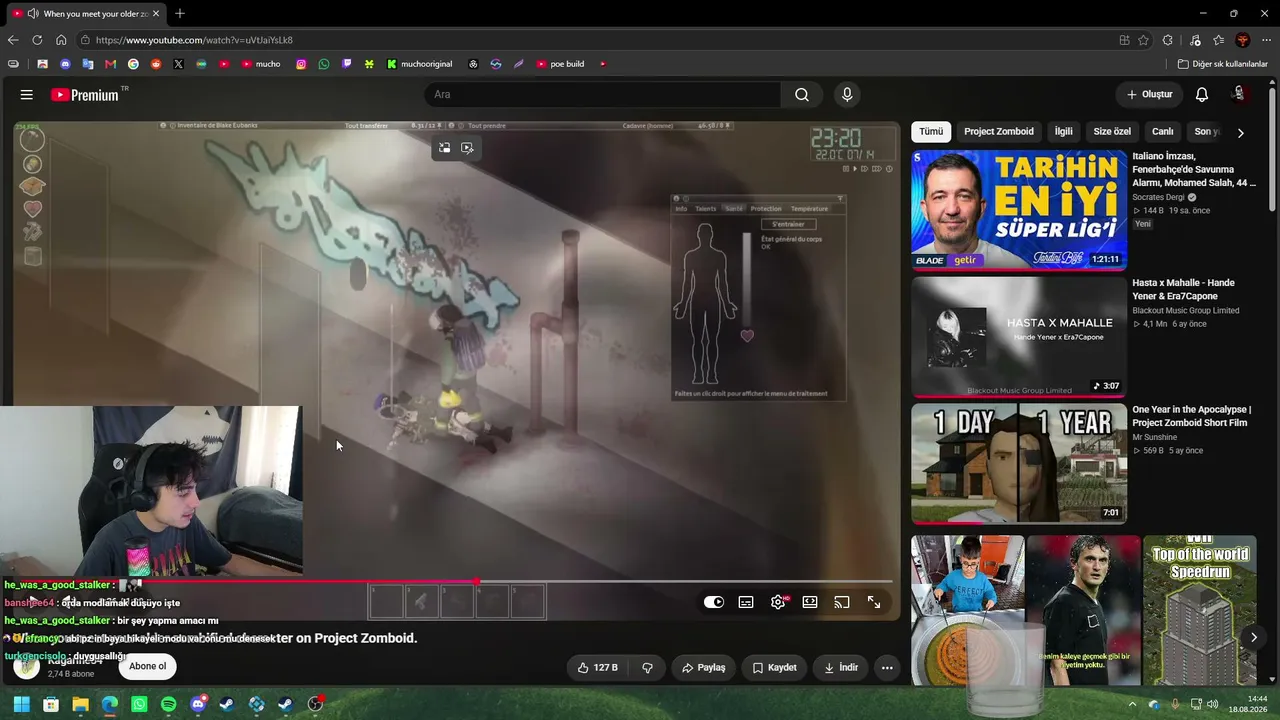The width and height of the screenshot is (1280, 720).
Task: Open Spotify from the taskbar
Action: point(168,704)
